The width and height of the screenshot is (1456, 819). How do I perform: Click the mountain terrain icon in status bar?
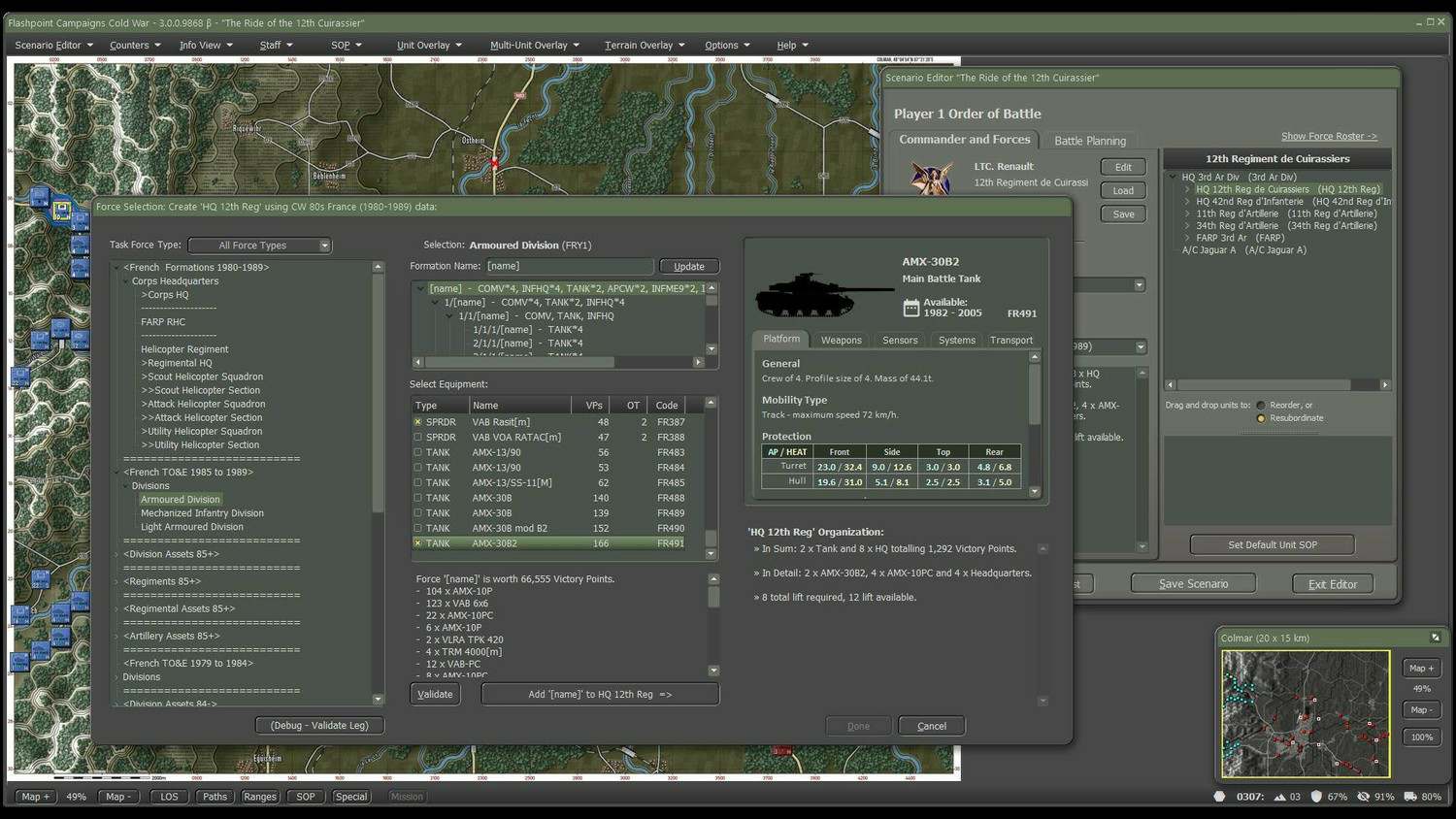tap(1279, 797)
